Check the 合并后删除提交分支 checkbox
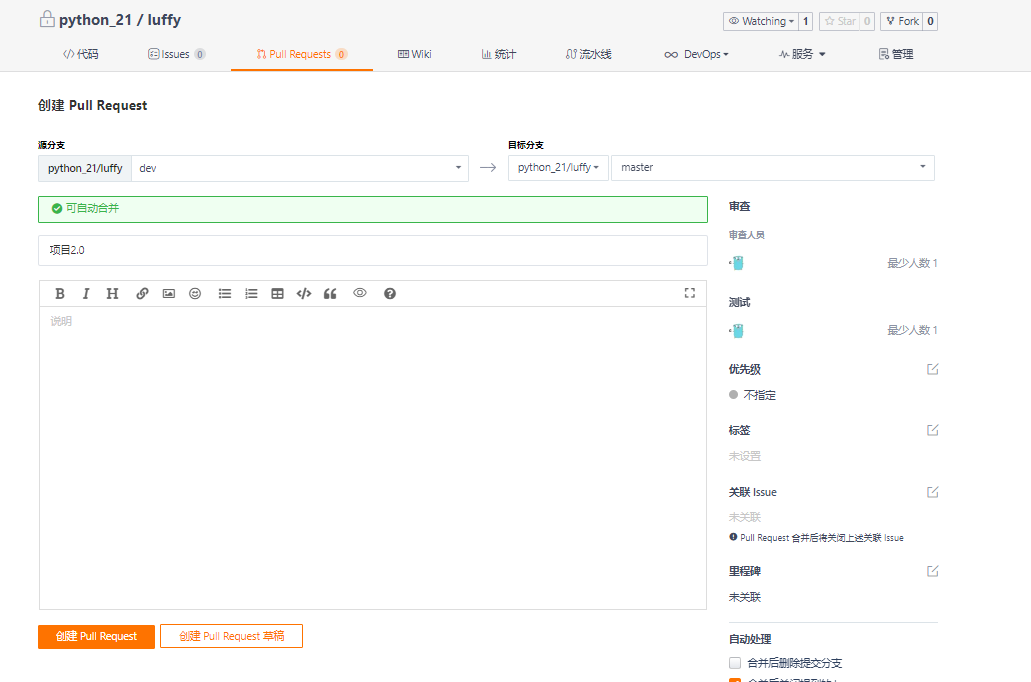Viewport: 1031px width, 682px height. coord(735,663)
